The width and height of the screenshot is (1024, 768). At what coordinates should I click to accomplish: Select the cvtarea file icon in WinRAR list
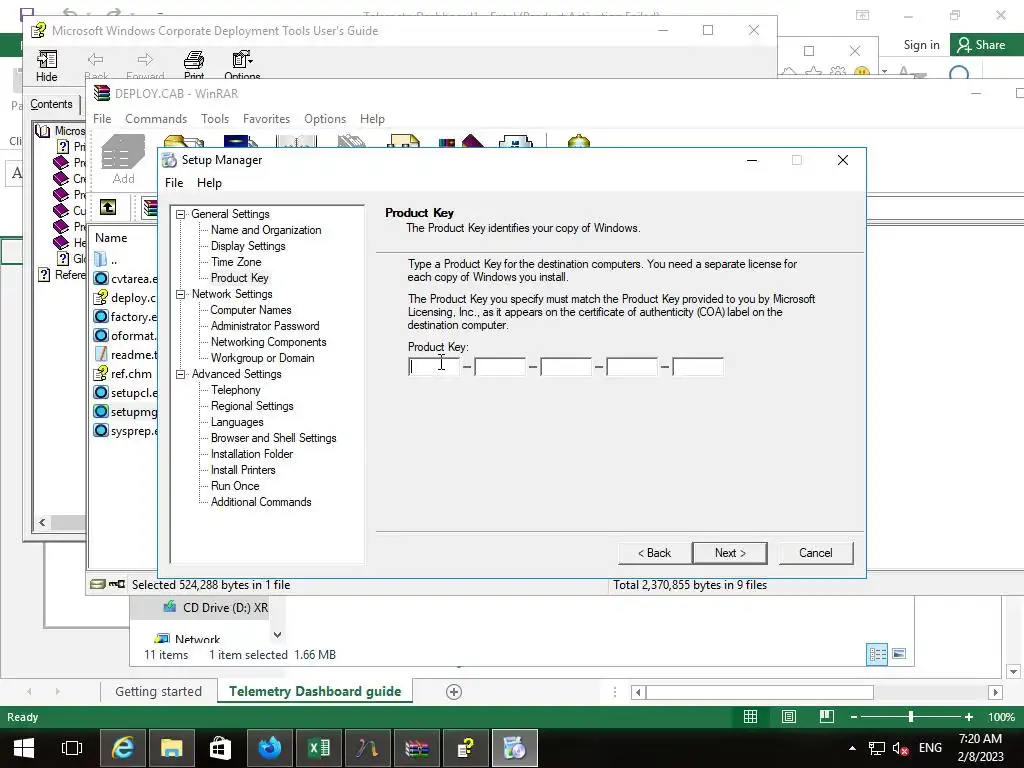click(101, 278)
